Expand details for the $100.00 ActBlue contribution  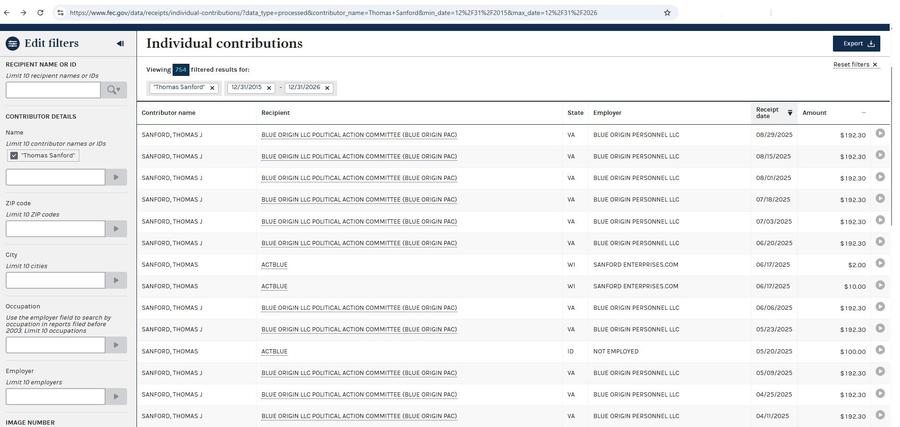pos(880,350)
